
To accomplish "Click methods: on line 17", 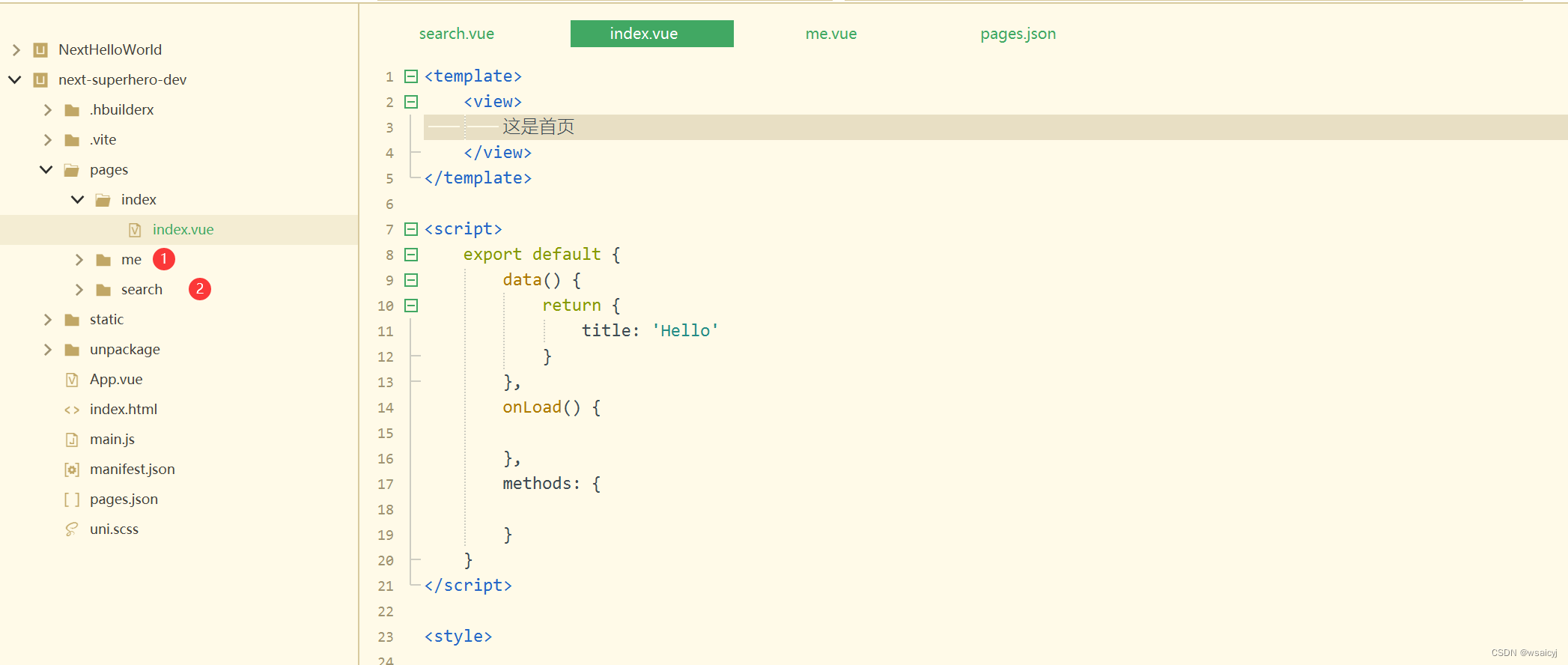I will click(541, 484).
